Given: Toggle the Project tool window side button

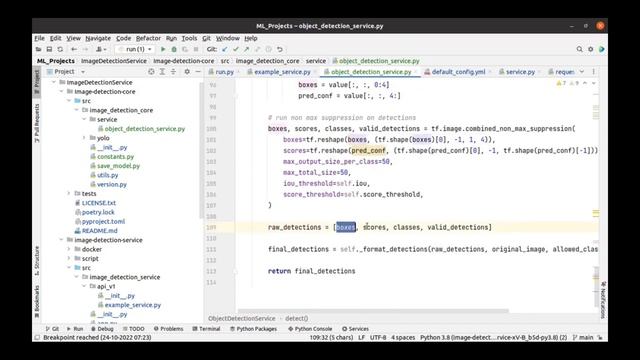Looking at the screenshot, I should pos(37,82).
